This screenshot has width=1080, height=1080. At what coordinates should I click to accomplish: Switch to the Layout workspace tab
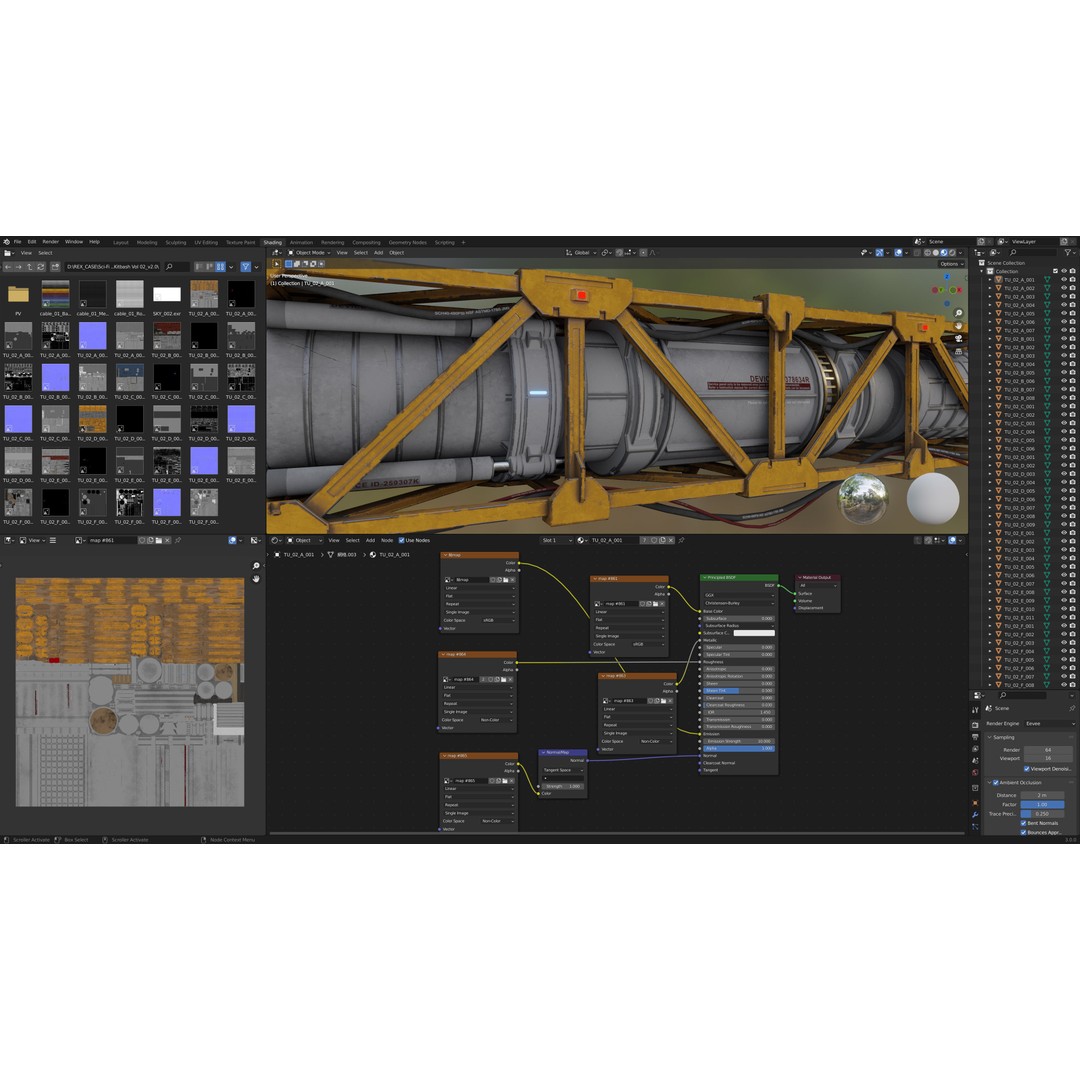[121, 242]
